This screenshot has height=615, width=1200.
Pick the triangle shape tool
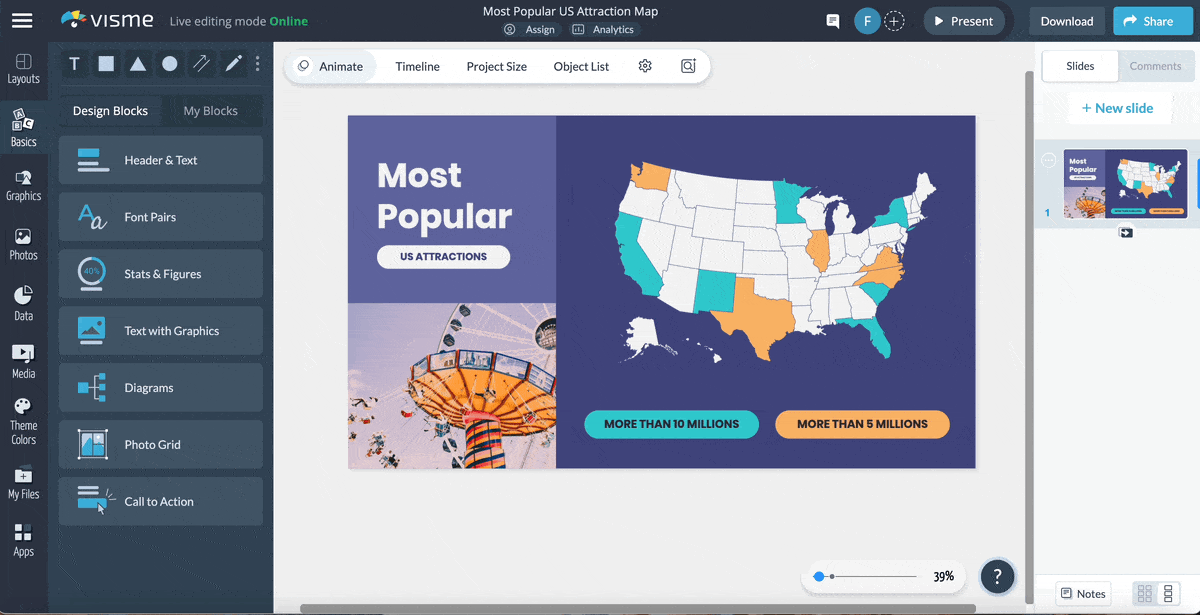point(138,64)
